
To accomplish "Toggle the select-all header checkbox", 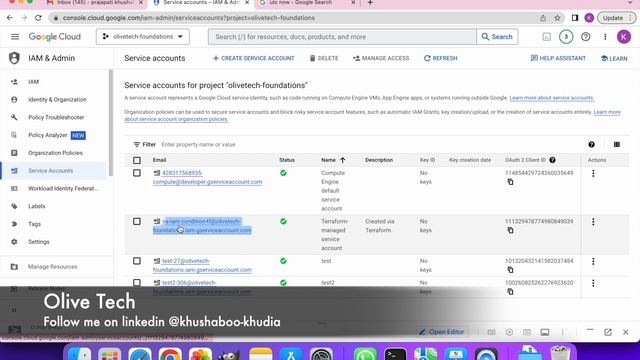I will click(137, 160).
